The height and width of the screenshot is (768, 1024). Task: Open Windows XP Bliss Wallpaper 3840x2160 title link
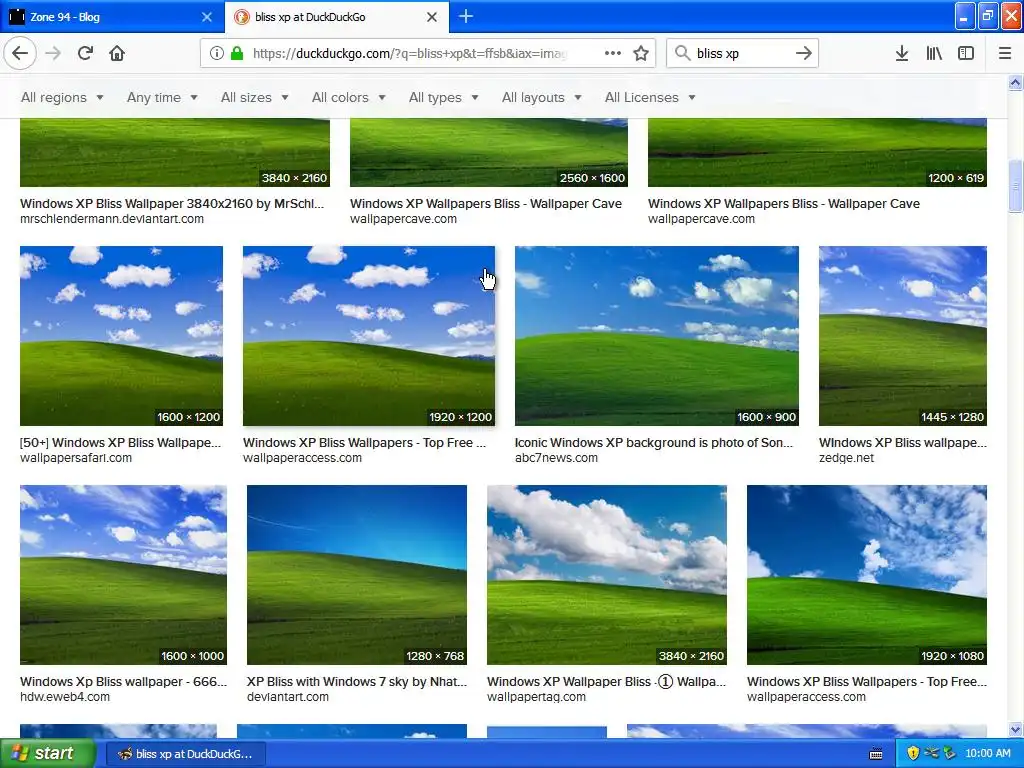pyautogui.click(x=172, y=204)
